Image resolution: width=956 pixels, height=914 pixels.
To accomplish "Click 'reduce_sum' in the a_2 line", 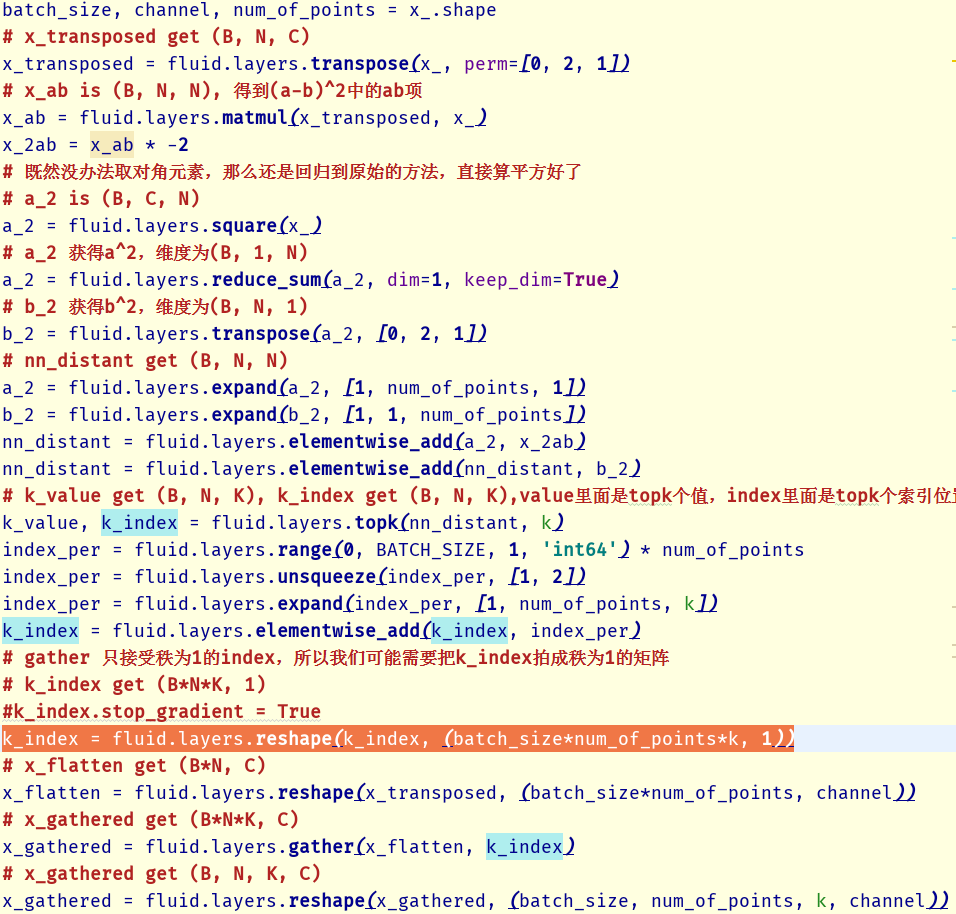I will 266,280.
